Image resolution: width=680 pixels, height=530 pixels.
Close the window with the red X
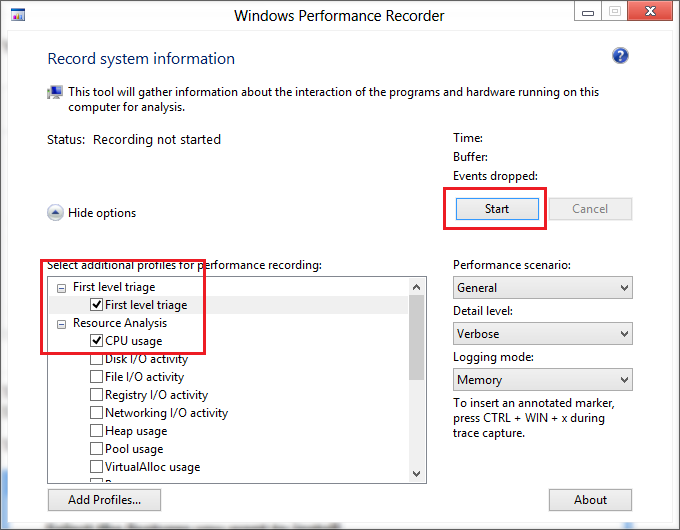coord(650,11)
